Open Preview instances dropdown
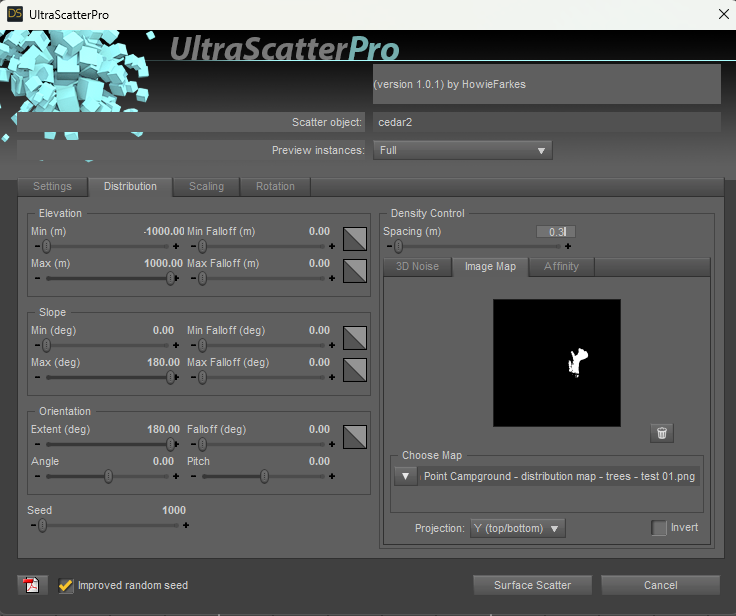Screen dimensions: 736x616 tap(462, 150)
